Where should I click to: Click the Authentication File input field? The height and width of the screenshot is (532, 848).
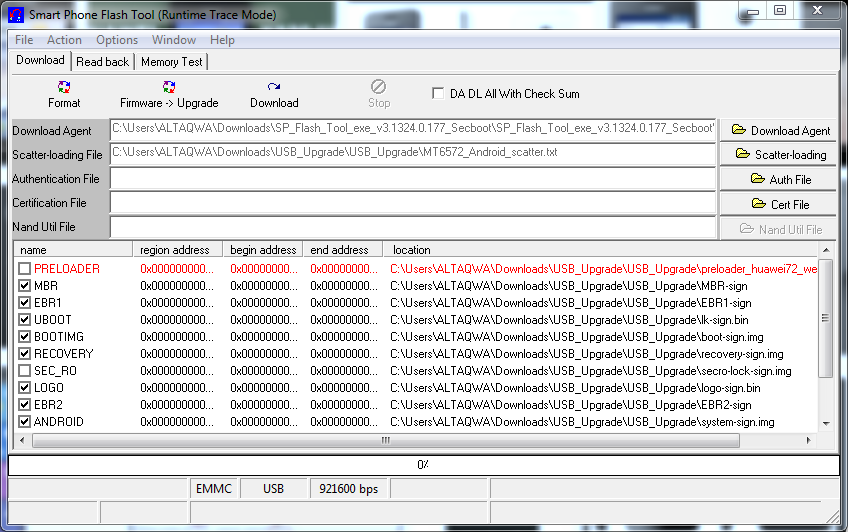point(413,178)
